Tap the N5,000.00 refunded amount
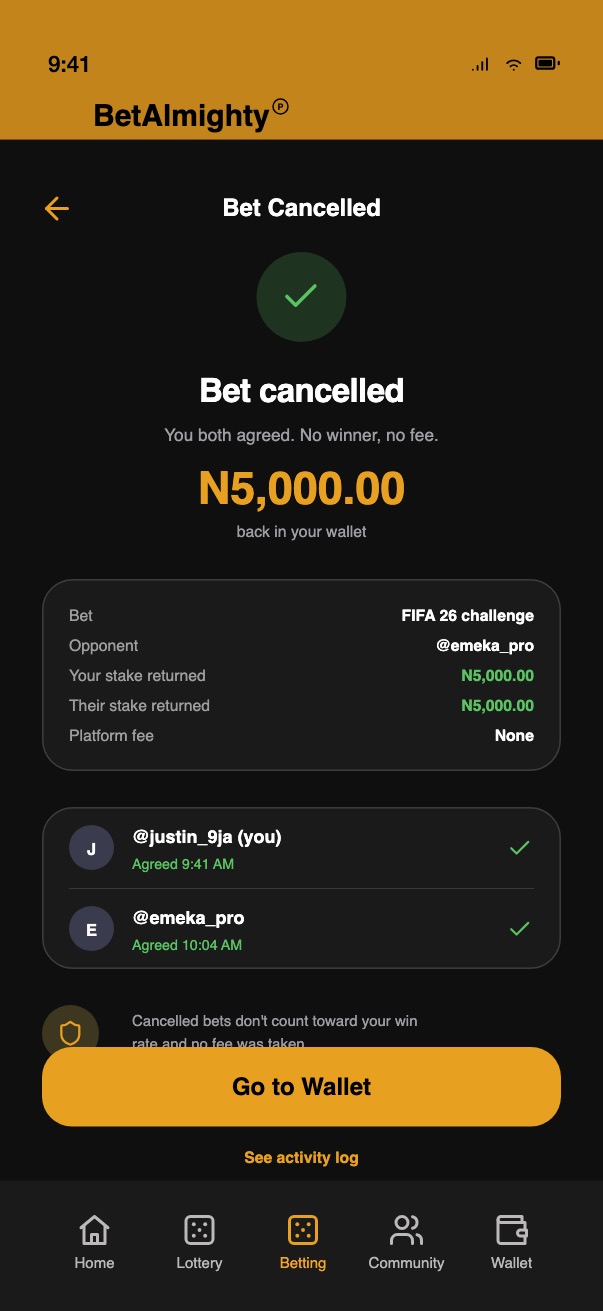The width and height of the screenshot is (603, 1311). tap(301, 489)
